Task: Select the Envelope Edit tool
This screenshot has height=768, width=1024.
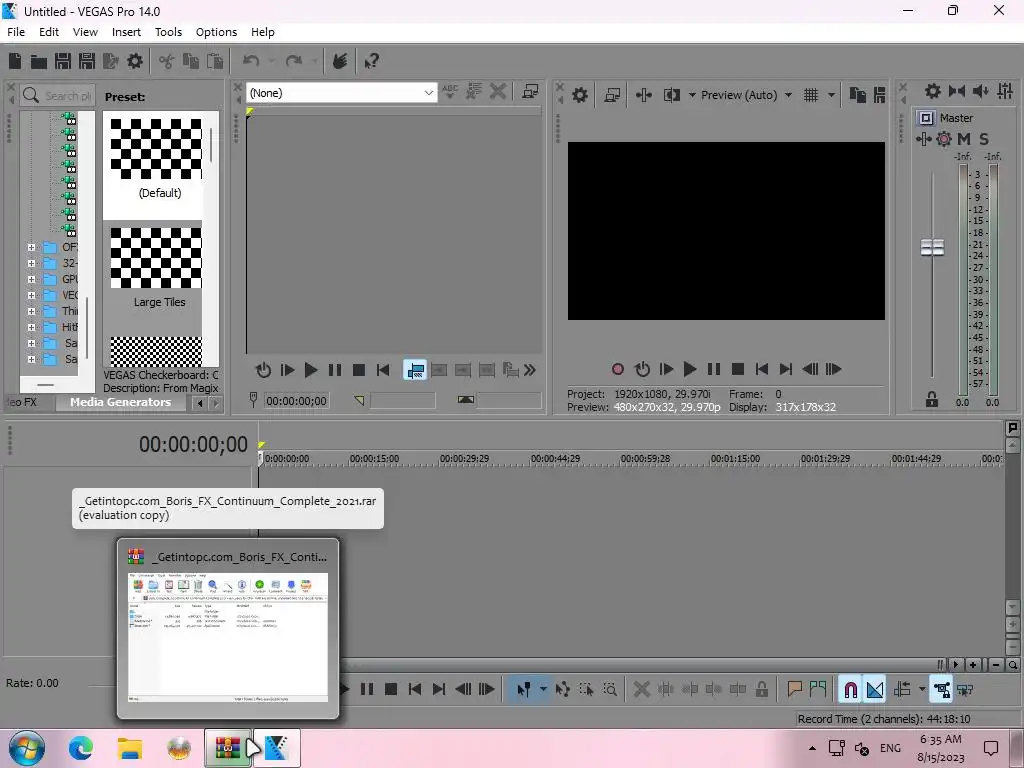Action: [562, 689]
